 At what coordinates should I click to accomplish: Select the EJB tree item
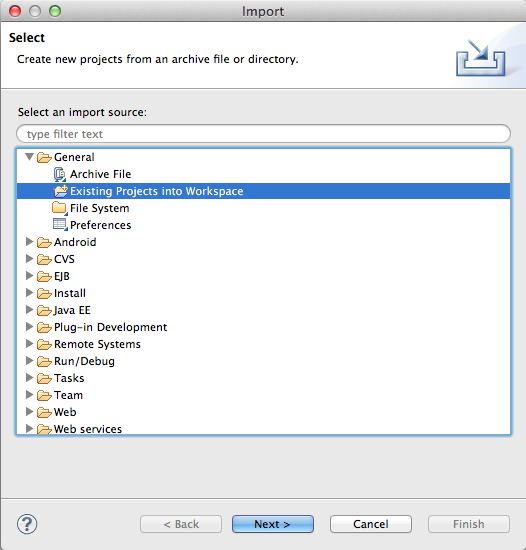pos(62,276)
